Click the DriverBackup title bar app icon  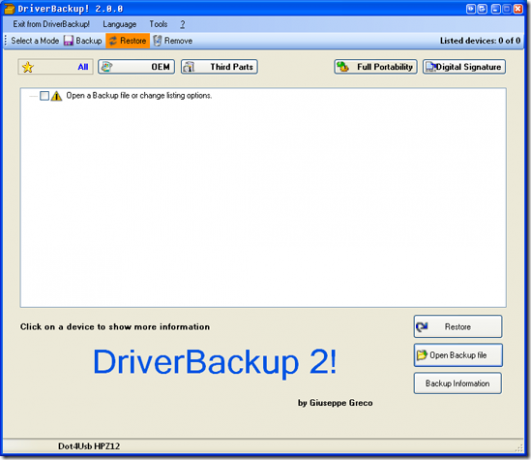(9, 9)
